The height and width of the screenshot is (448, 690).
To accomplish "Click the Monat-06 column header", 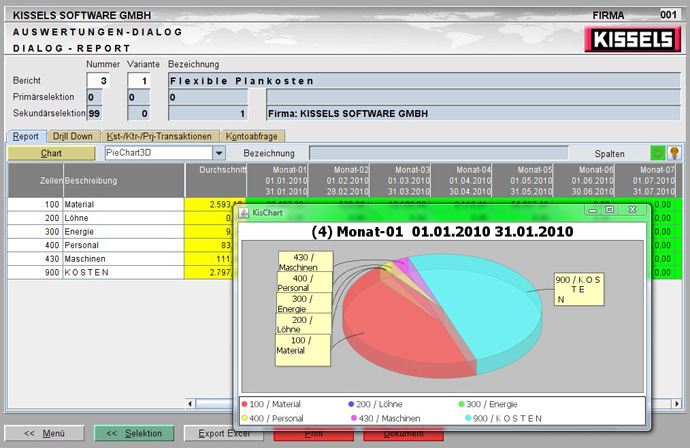I will click(584, 180).
